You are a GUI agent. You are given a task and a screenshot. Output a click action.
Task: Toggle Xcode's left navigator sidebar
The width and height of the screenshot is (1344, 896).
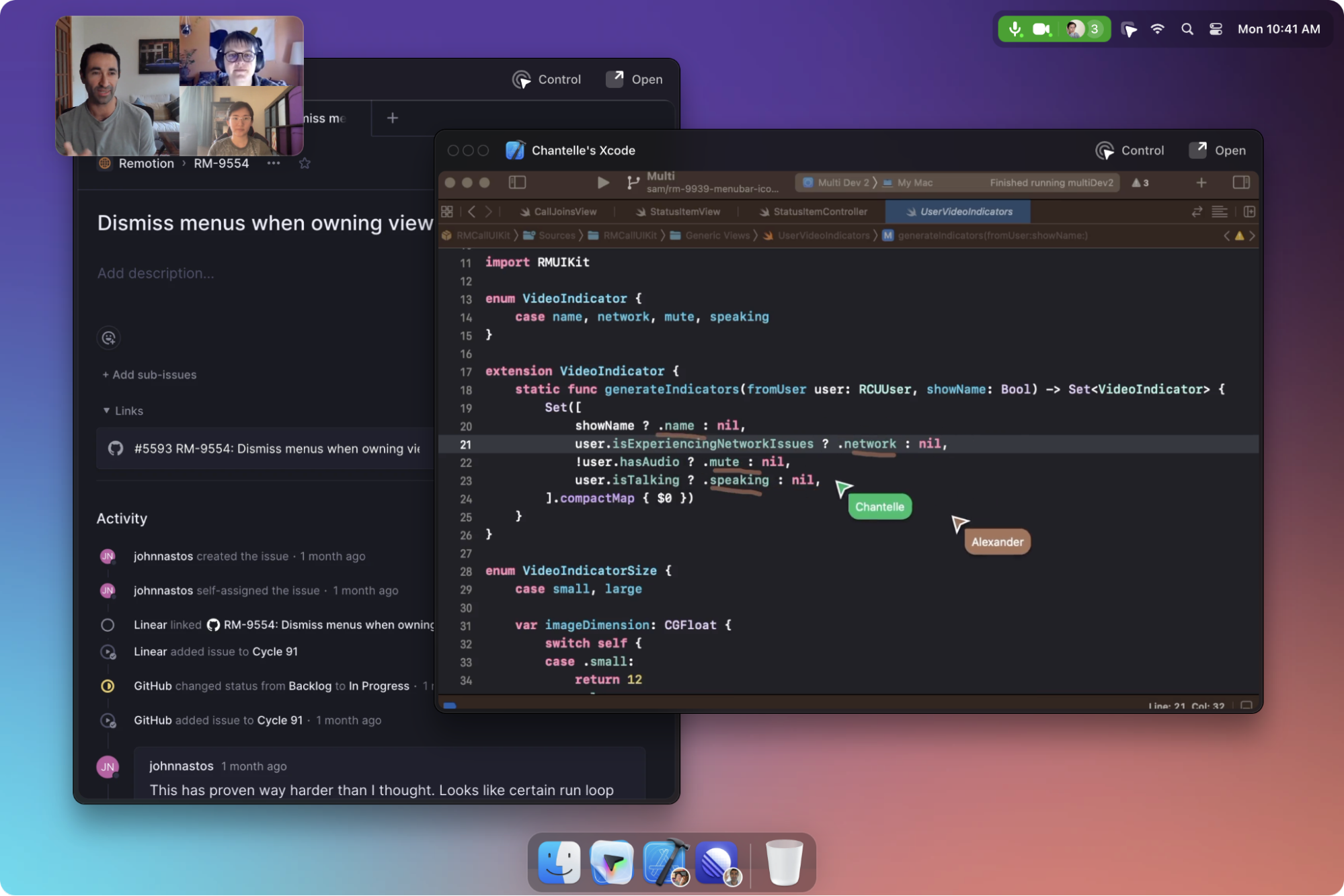[517, 182]
